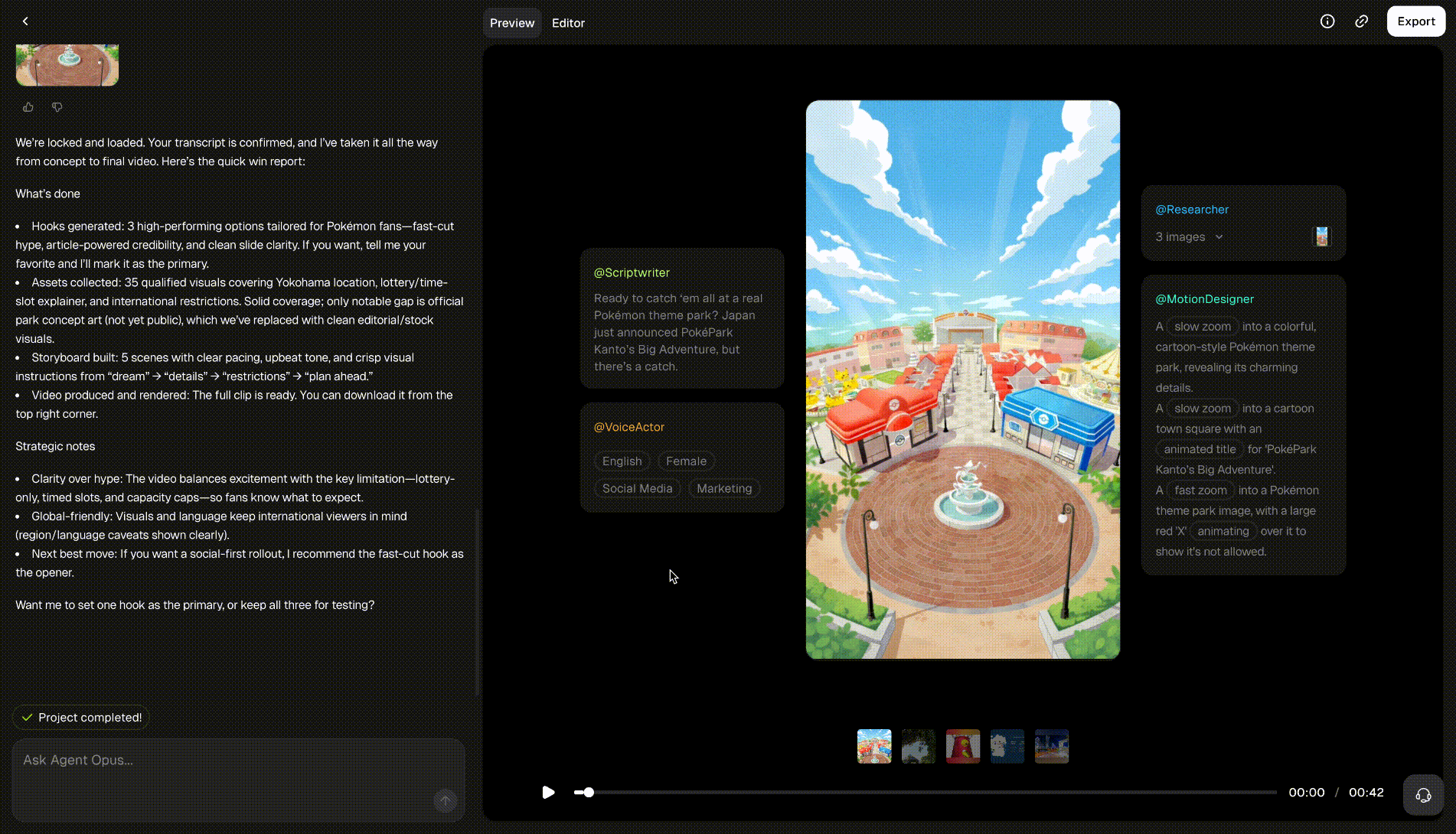Select the third scene thumbnail with red image
The image size is (1456, 834).
963,746
